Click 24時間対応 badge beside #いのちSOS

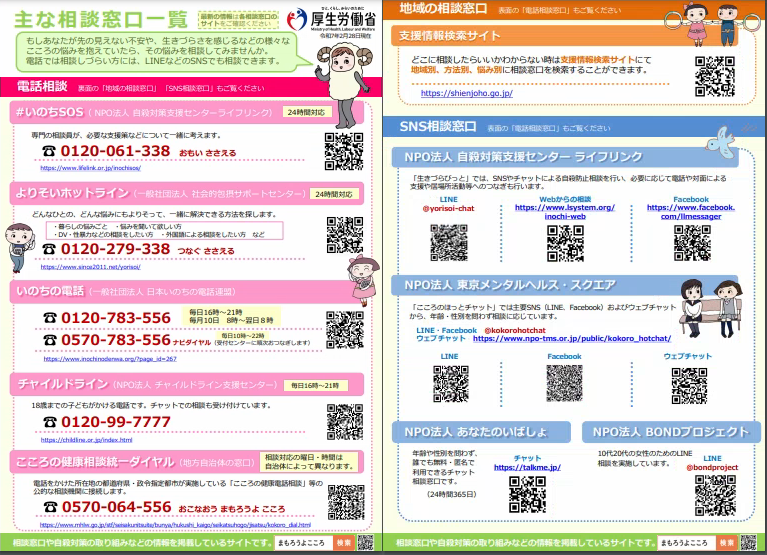point(307,112)
